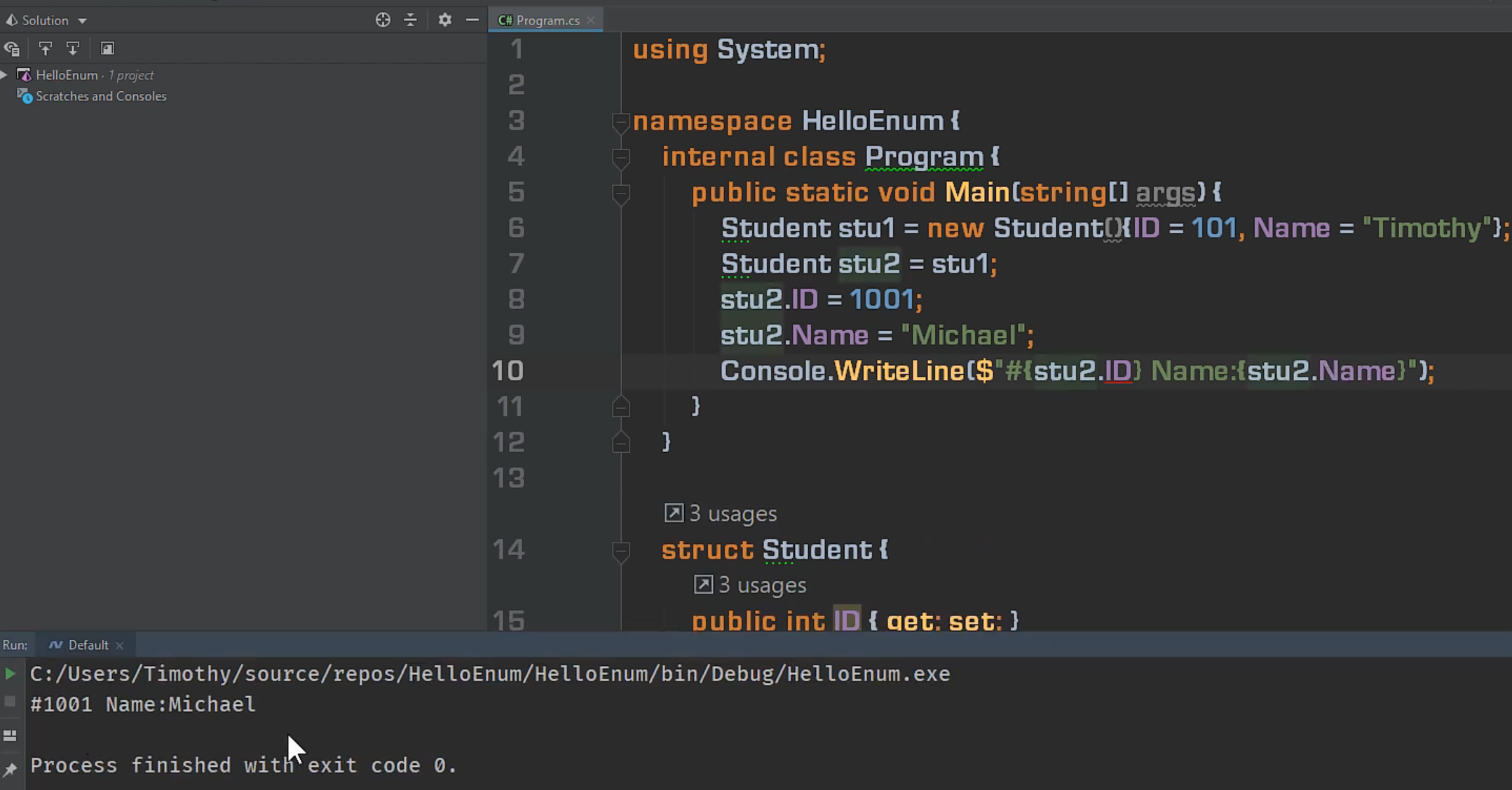Toggle Show All Files eye icon
Viewport: 1512px width, 790px height.
pos(12,48)
